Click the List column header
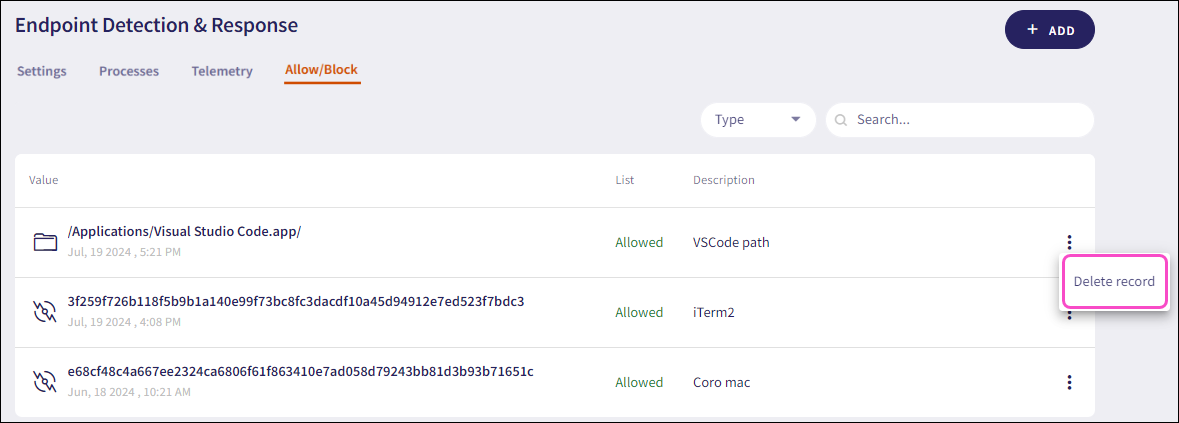Image resolution: width=1179 pixels, height=423 pixels. pyautogui.click(x=624, y=180)
